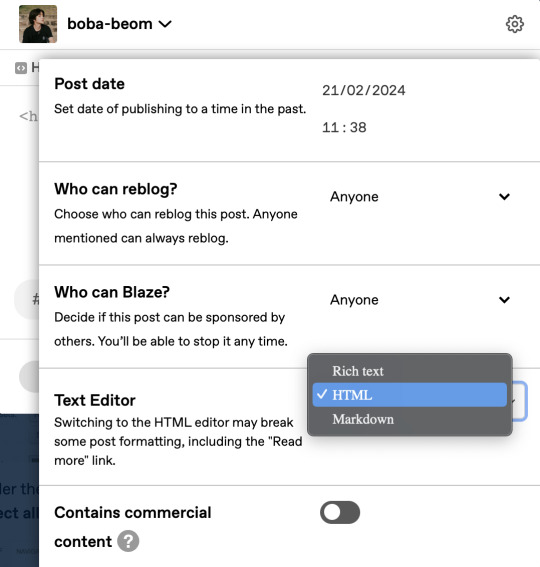The image size is (540, 567).
Task: Click the reblog chevron arrow icon
Action: click(x=504, y=197)
